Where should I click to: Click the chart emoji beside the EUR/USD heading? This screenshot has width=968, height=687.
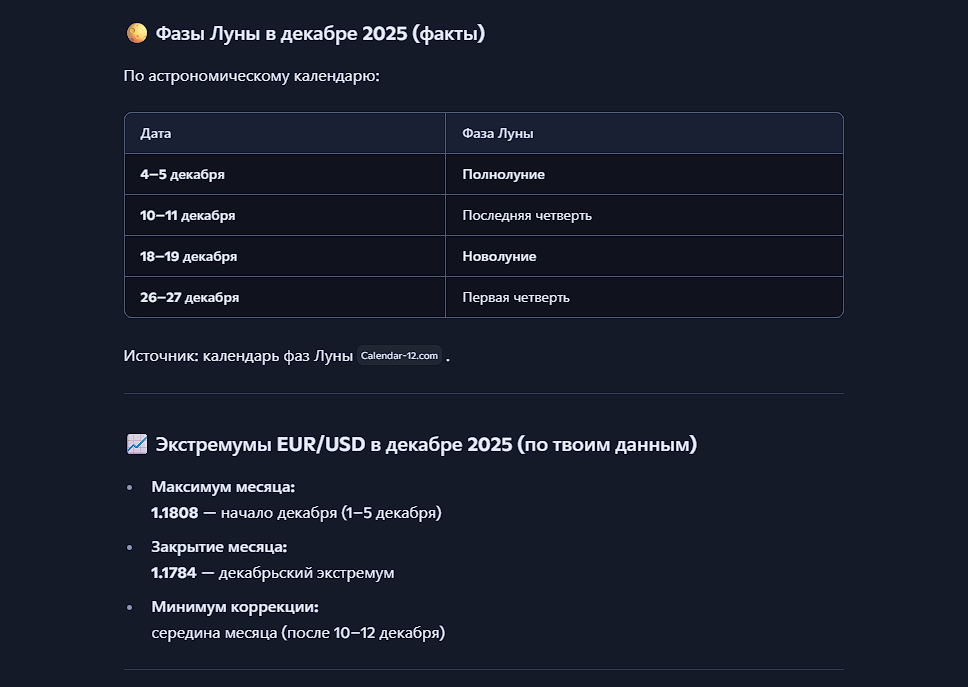[x=137, y=444]
